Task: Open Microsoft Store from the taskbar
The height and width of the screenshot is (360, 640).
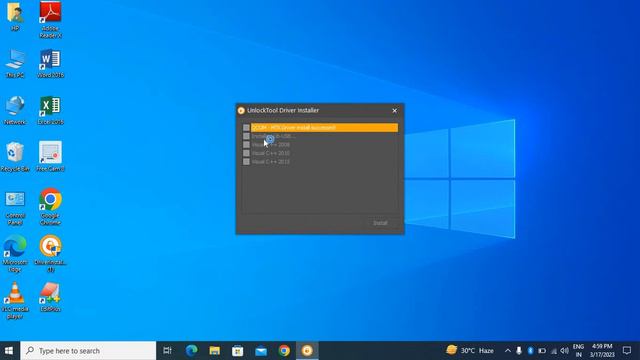Action: 238,351
